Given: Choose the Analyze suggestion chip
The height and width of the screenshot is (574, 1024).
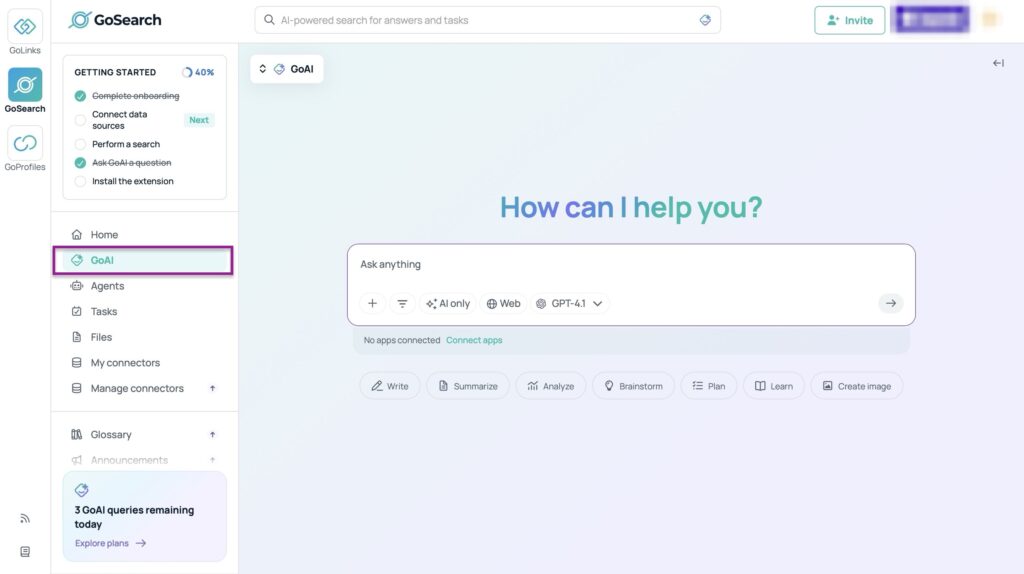Looking at the screenshot, I should coord(551,386).
